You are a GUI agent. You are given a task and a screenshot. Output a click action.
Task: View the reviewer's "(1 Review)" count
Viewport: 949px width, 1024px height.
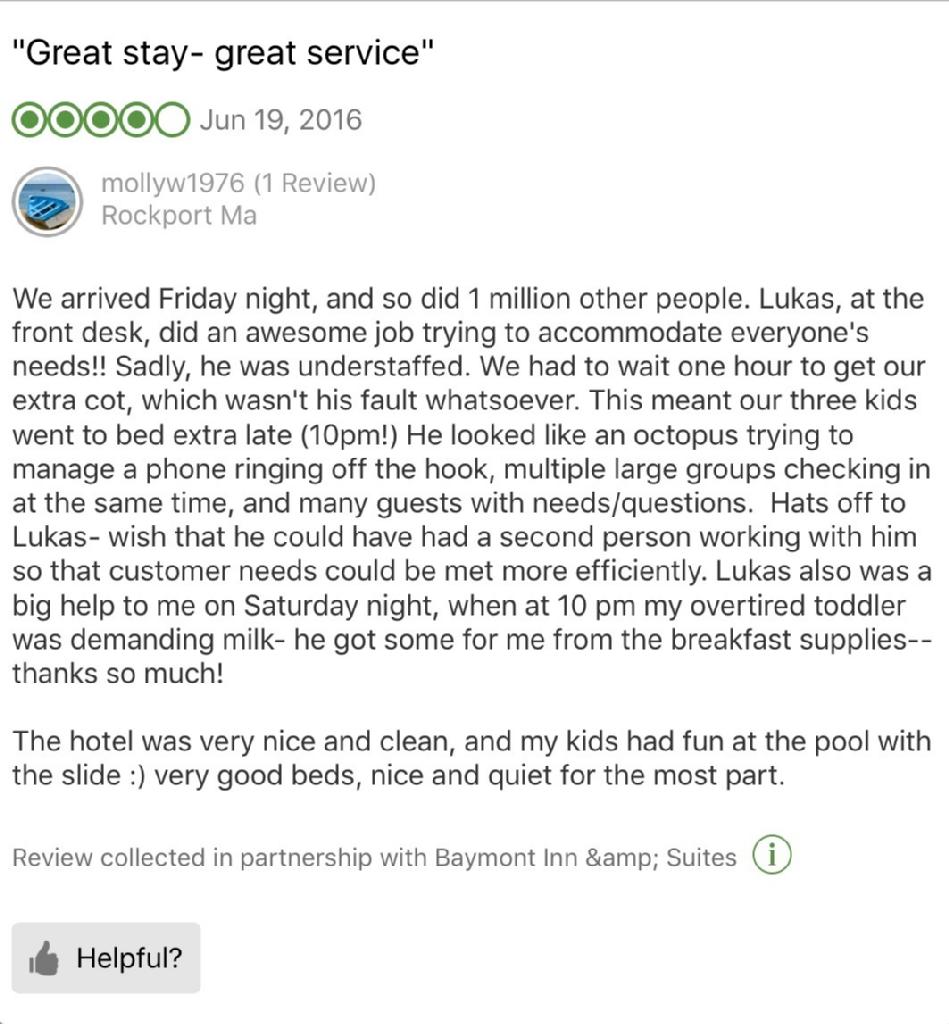tap(314, 184)
